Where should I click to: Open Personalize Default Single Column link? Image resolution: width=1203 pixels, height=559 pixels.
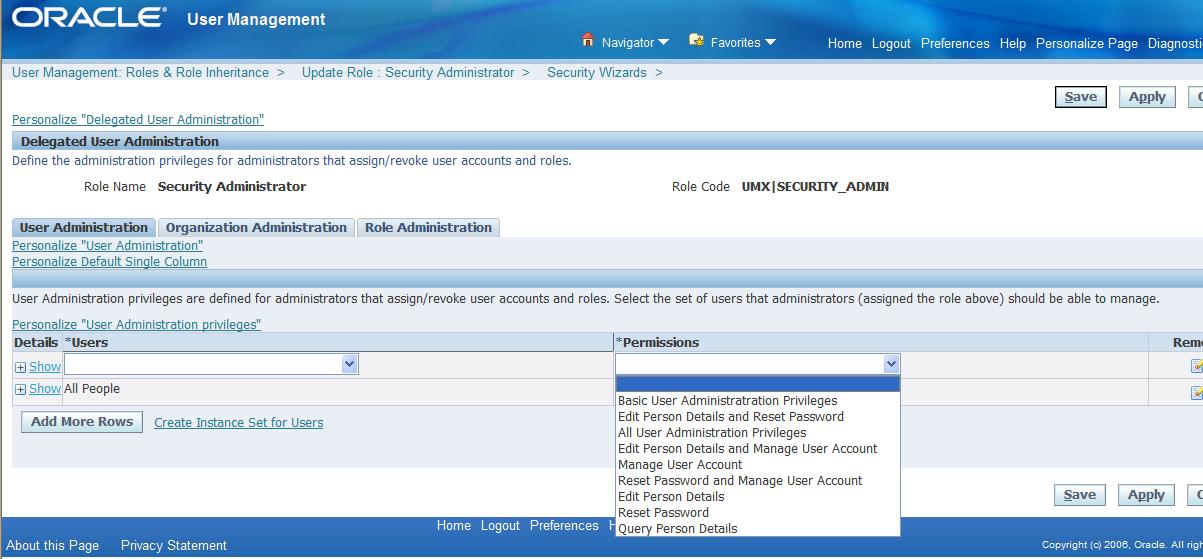(x=109, y=261)
